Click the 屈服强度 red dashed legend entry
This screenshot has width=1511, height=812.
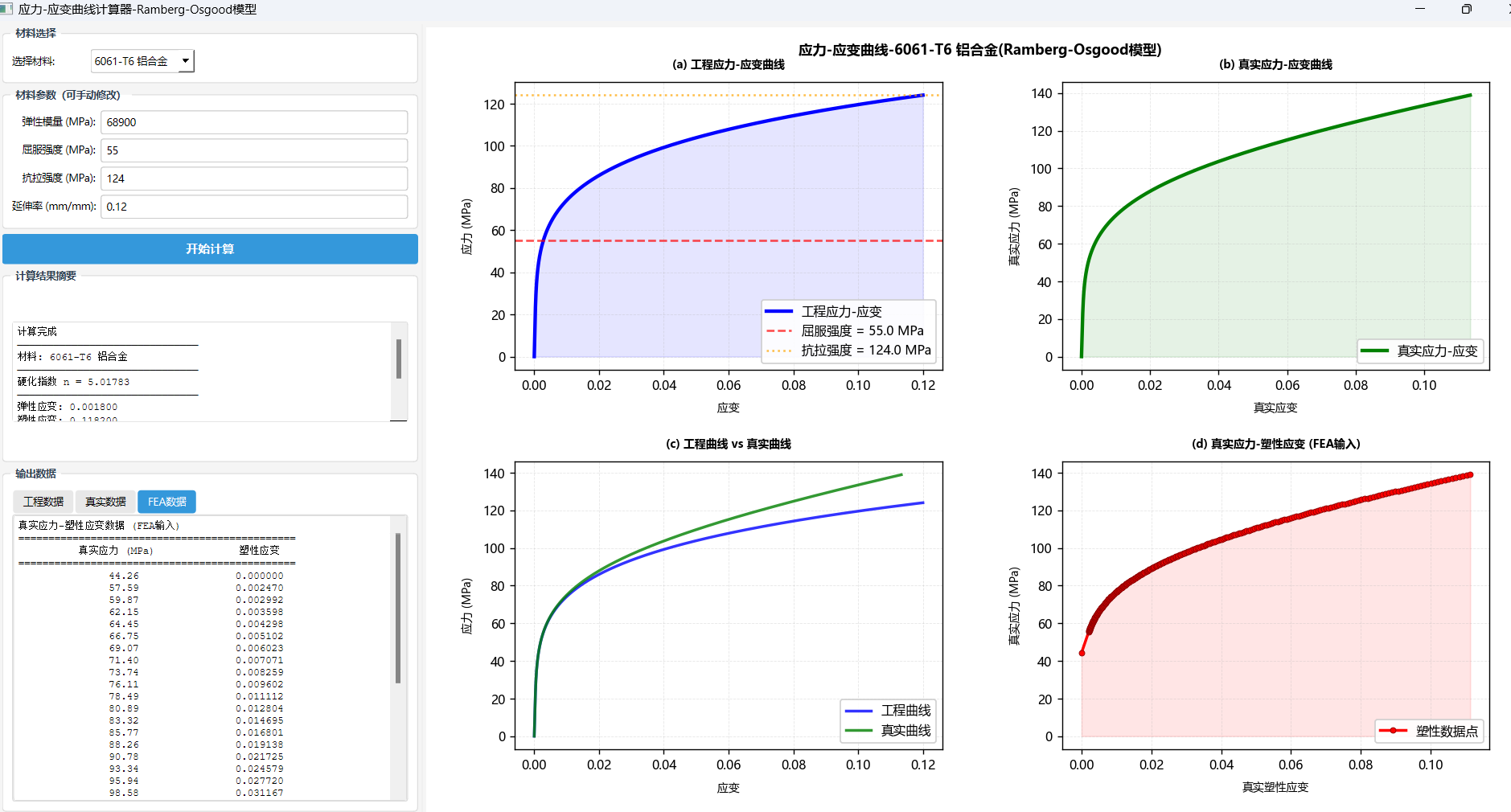(x=845, y=330)
